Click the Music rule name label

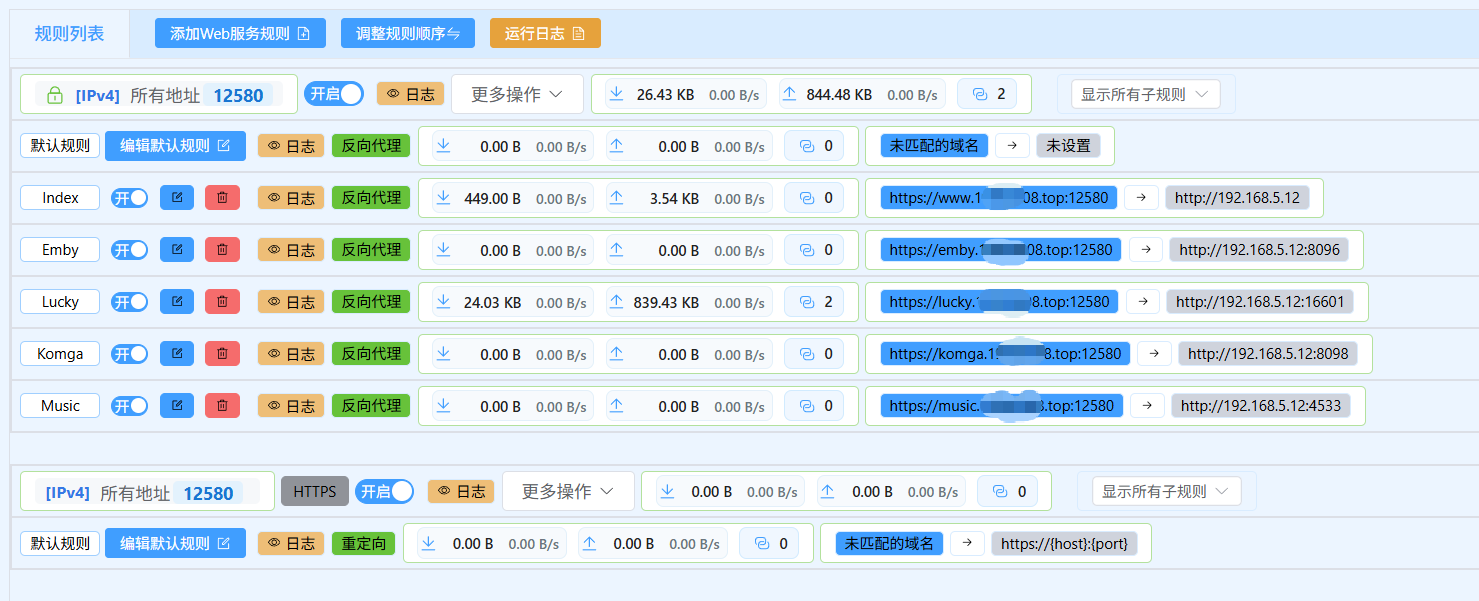click(x=60, y=406)
